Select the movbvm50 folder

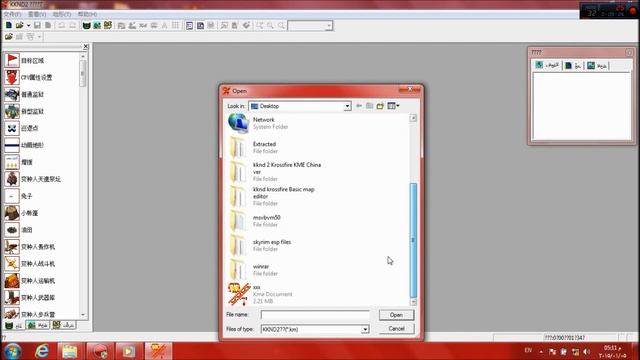pos(255,221)
